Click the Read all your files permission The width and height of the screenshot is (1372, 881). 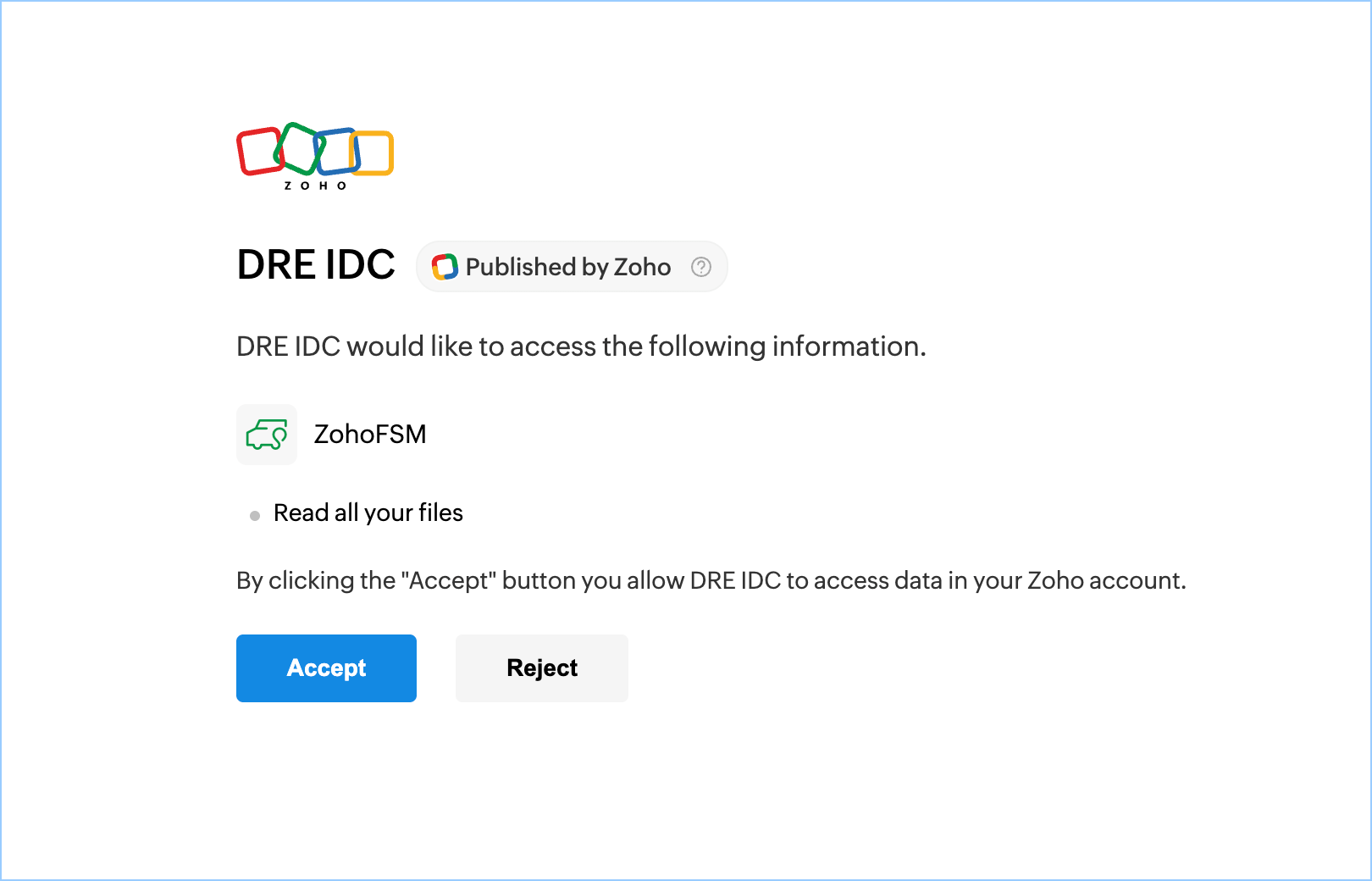[368, 513]
